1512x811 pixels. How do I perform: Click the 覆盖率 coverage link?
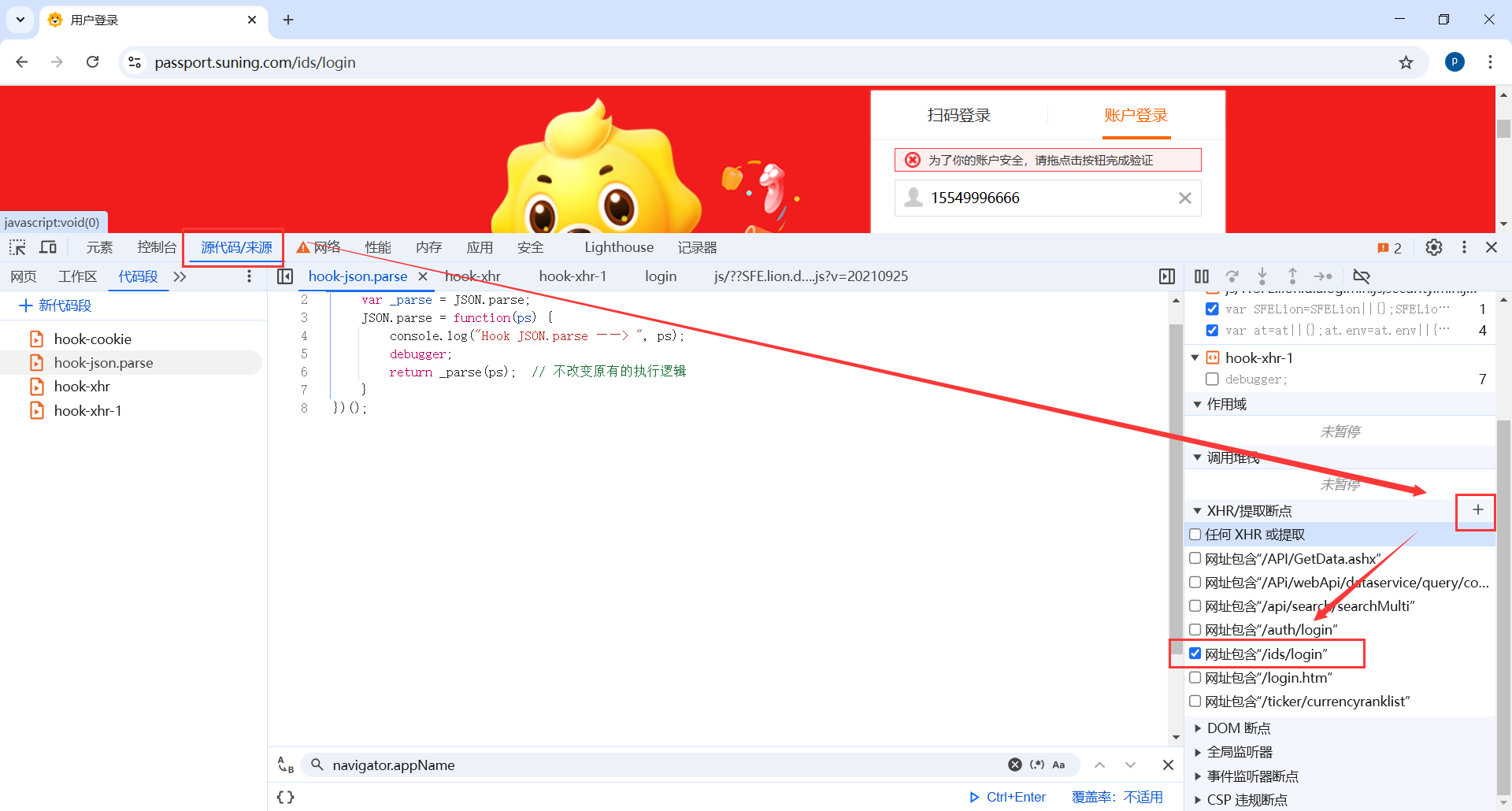click(1117, 797)
